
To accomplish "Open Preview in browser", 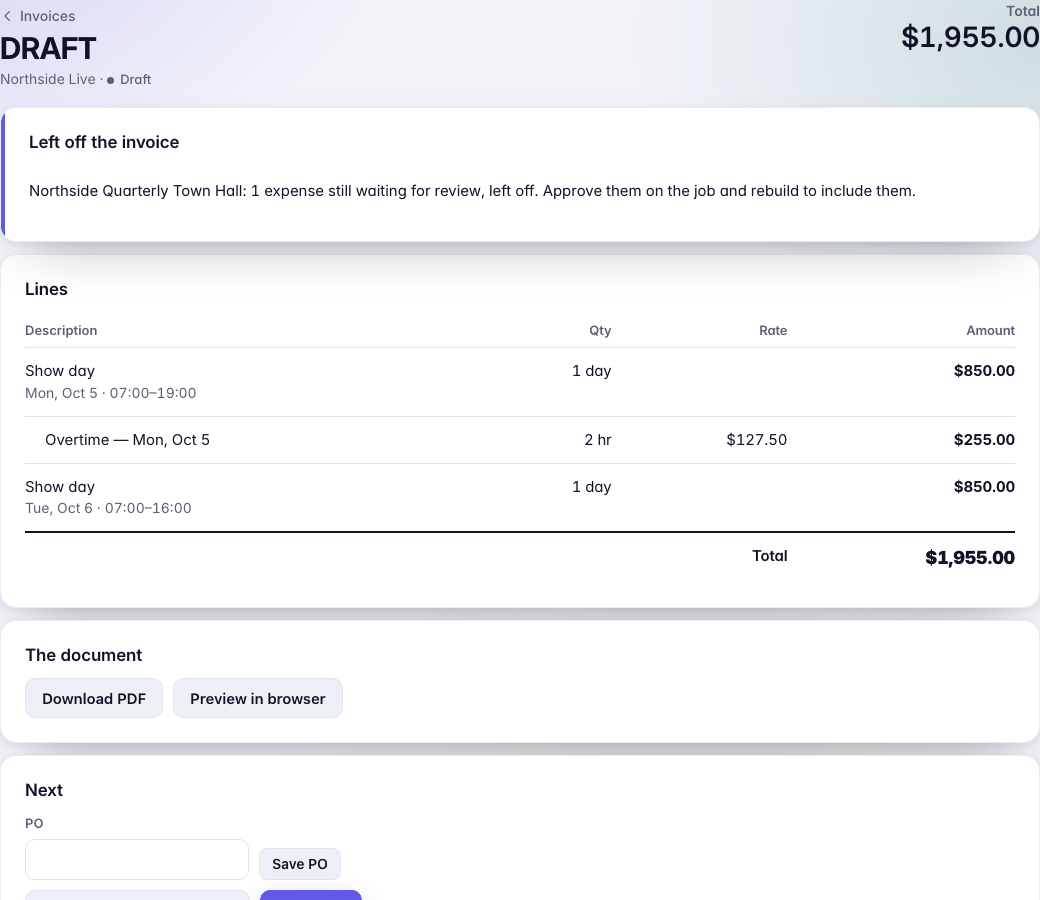I will (x=257, y=698).
